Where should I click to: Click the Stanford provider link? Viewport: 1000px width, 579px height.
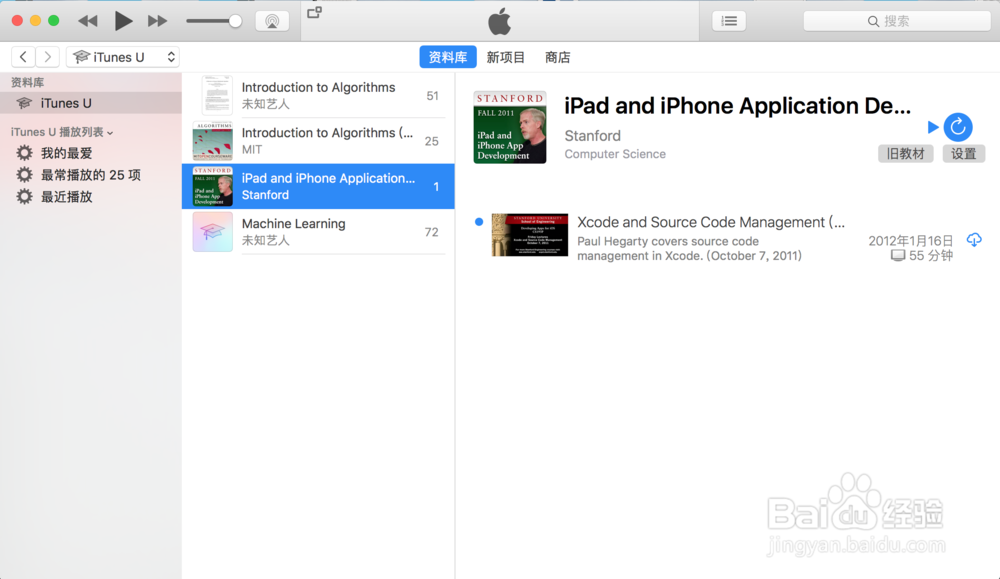pos(592,136)
